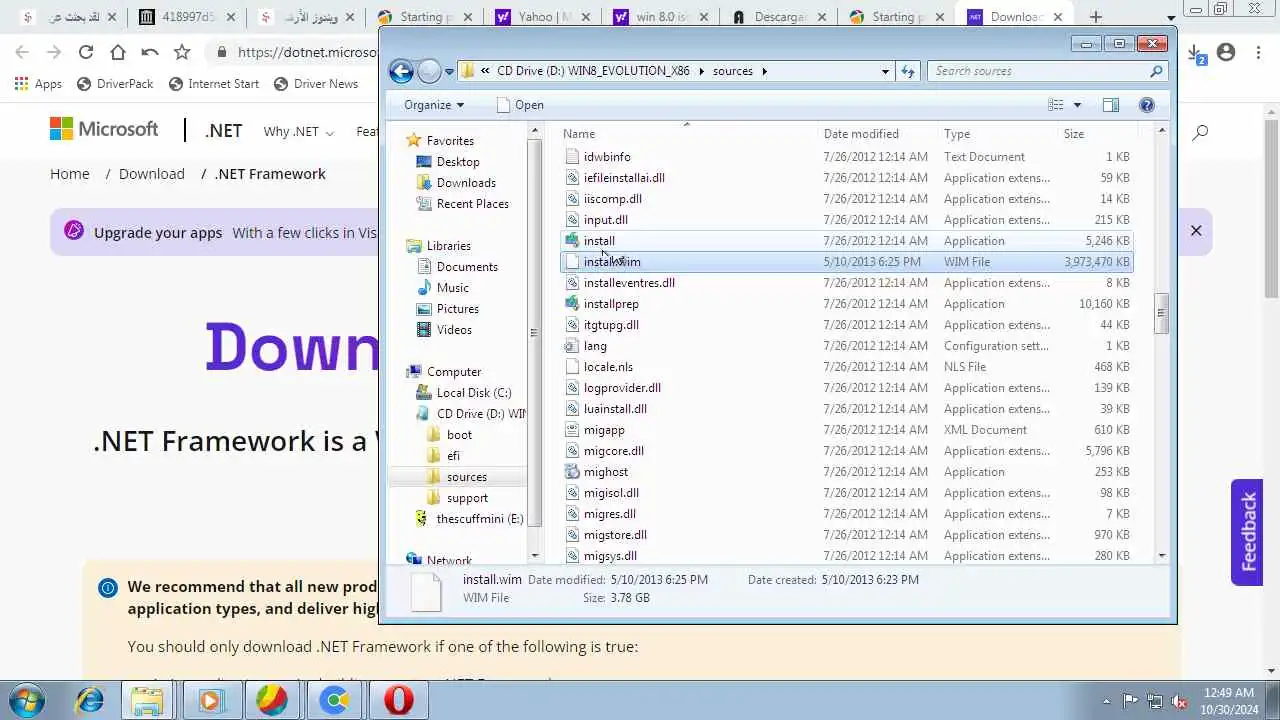Screen dimensions: 1280x720
Task: Click the search magnifier in Explorer
Action: pos(1156,71)
